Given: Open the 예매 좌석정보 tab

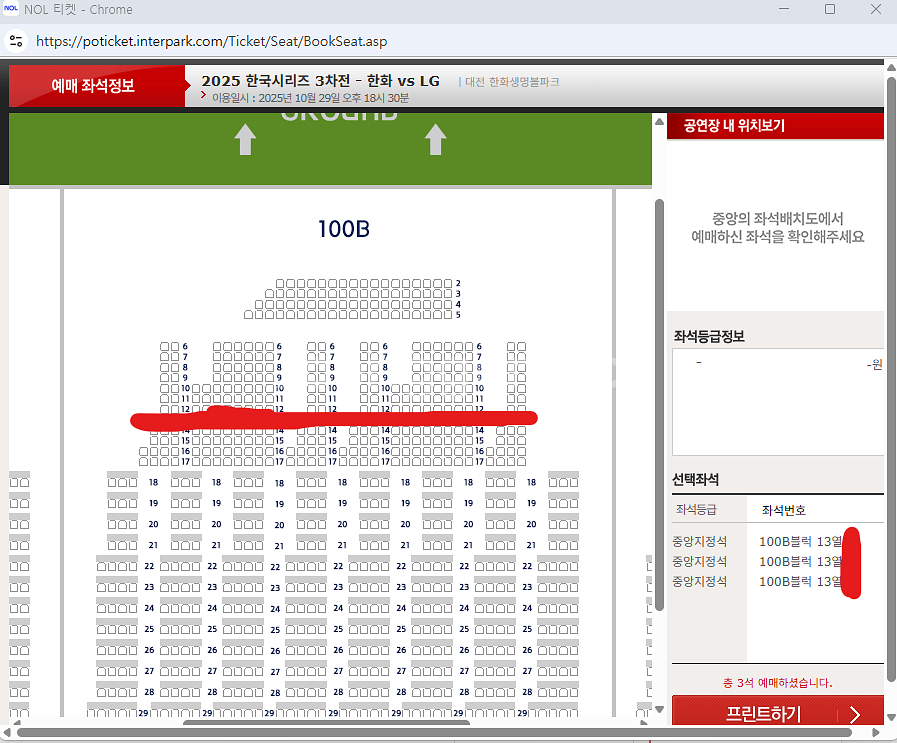Looking at the screenshot, I should tap(93, 86).
